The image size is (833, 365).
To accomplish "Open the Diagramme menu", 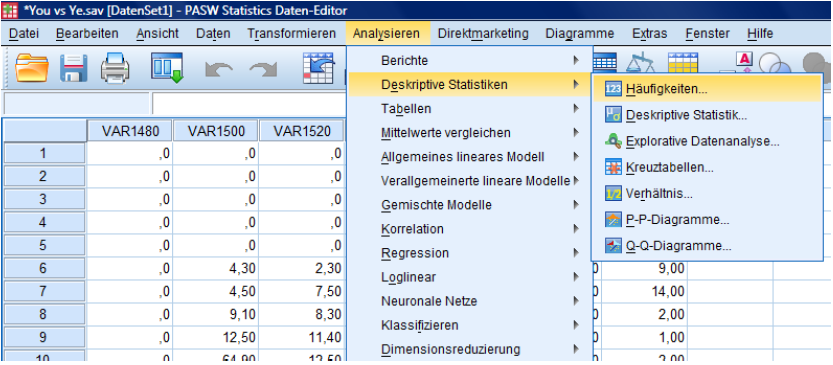I will [580, 33].
